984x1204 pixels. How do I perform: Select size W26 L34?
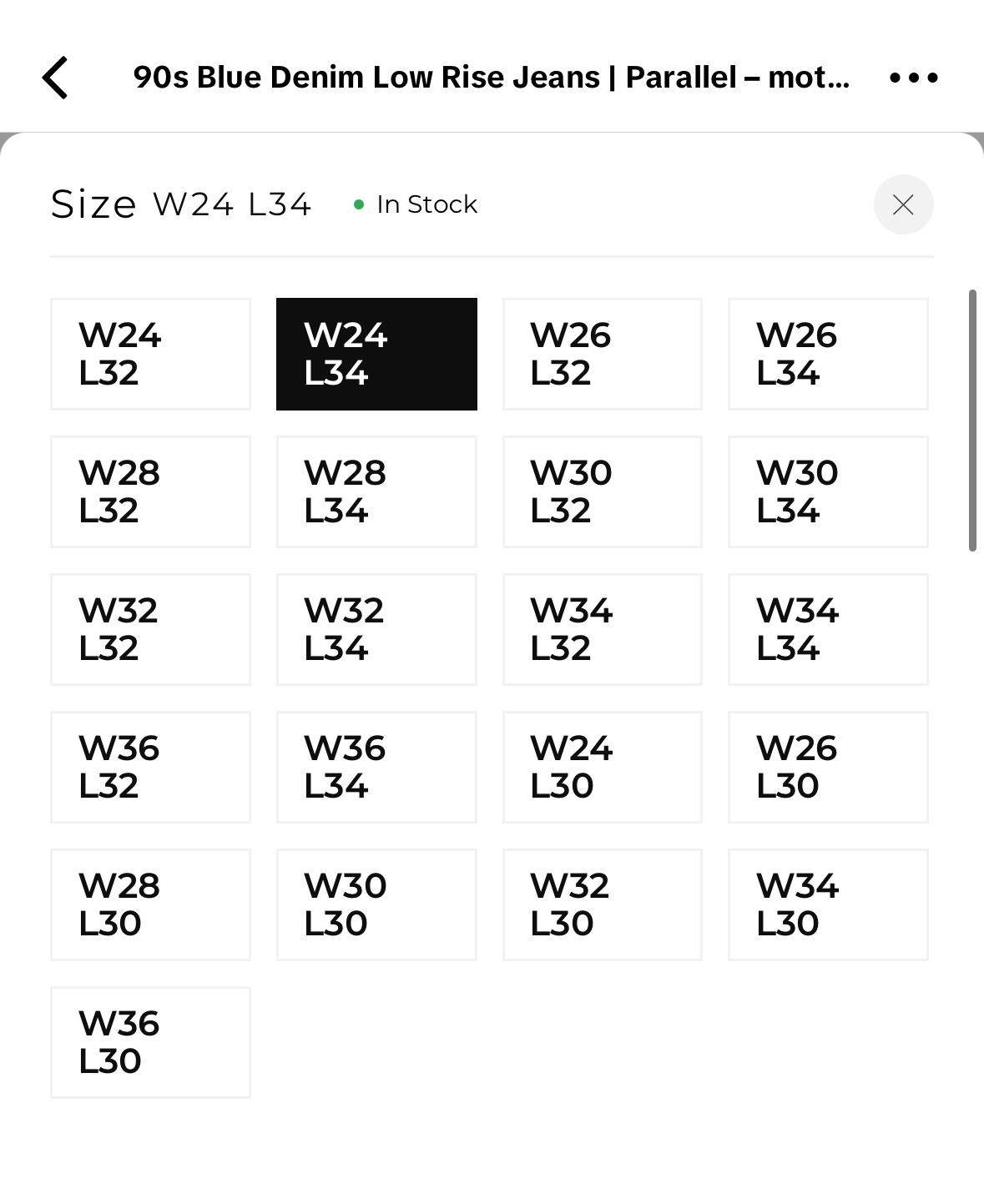point(828,354)
